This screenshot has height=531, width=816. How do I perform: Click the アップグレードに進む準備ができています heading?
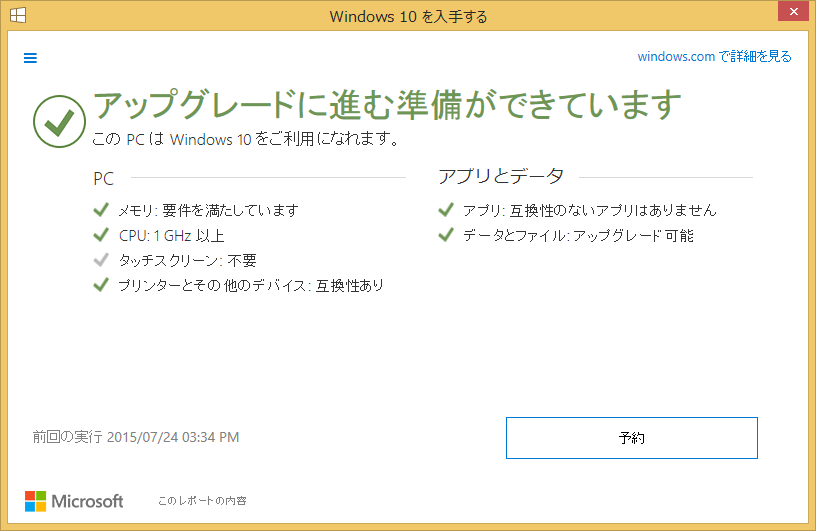[x=387, y=105]
